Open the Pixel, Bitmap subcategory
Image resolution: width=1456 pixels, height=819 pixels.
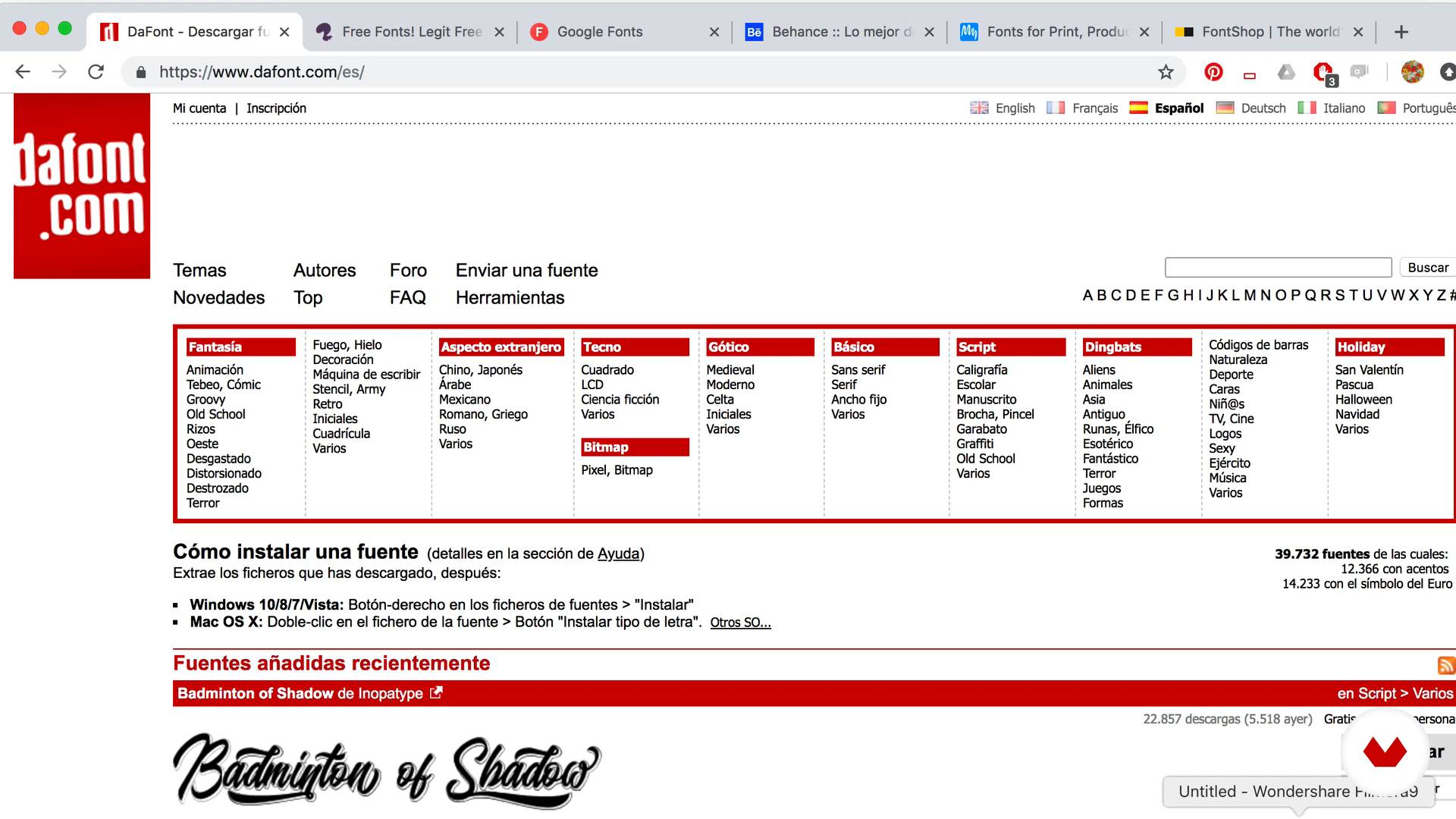(617, 469)
